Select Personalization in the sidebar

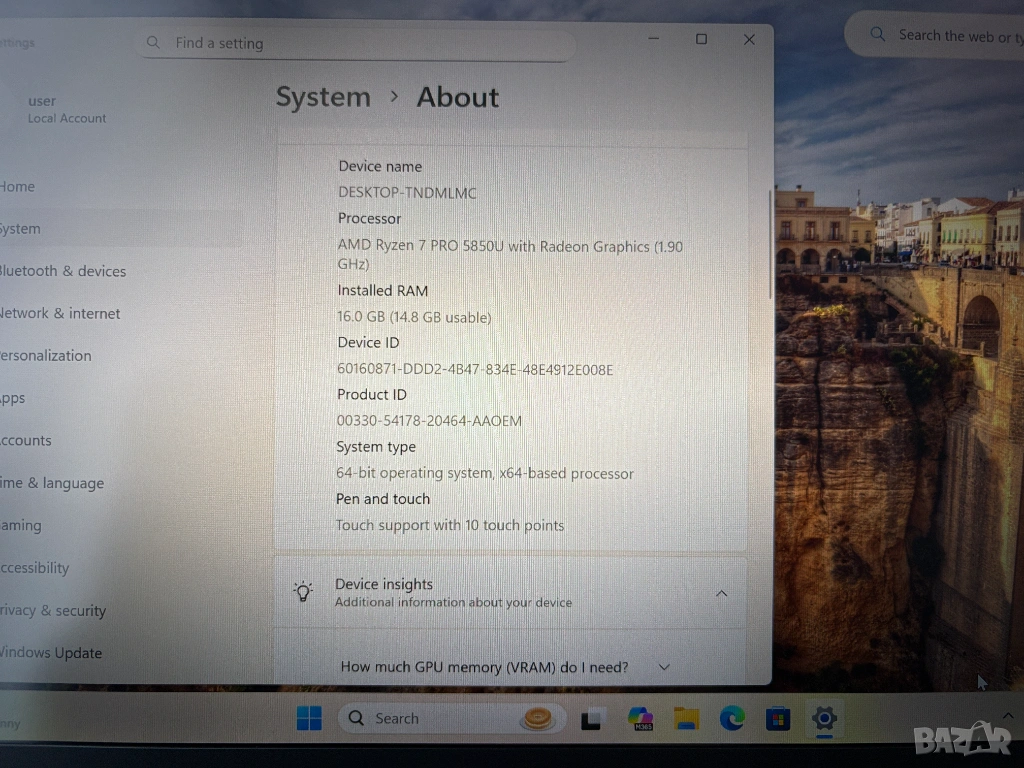click(x=46, y=356)
